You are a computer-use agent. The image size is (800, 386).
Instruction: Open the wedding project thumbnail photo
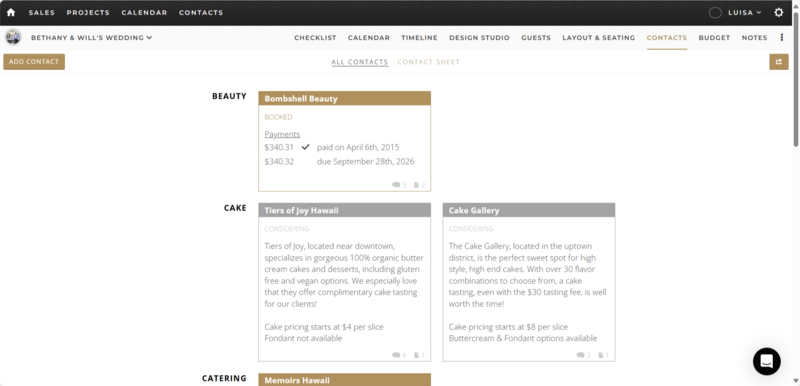(13, 37)
